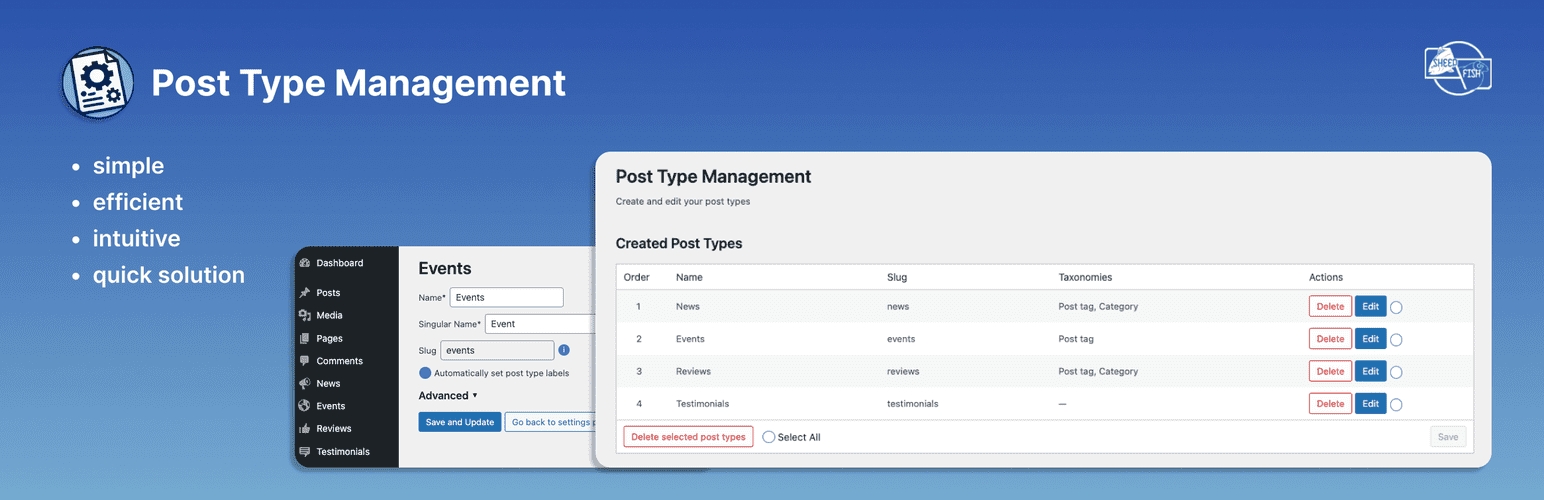Select the Events row radio button
The height and width of the screenshot is (500, 1544).
1396,340
